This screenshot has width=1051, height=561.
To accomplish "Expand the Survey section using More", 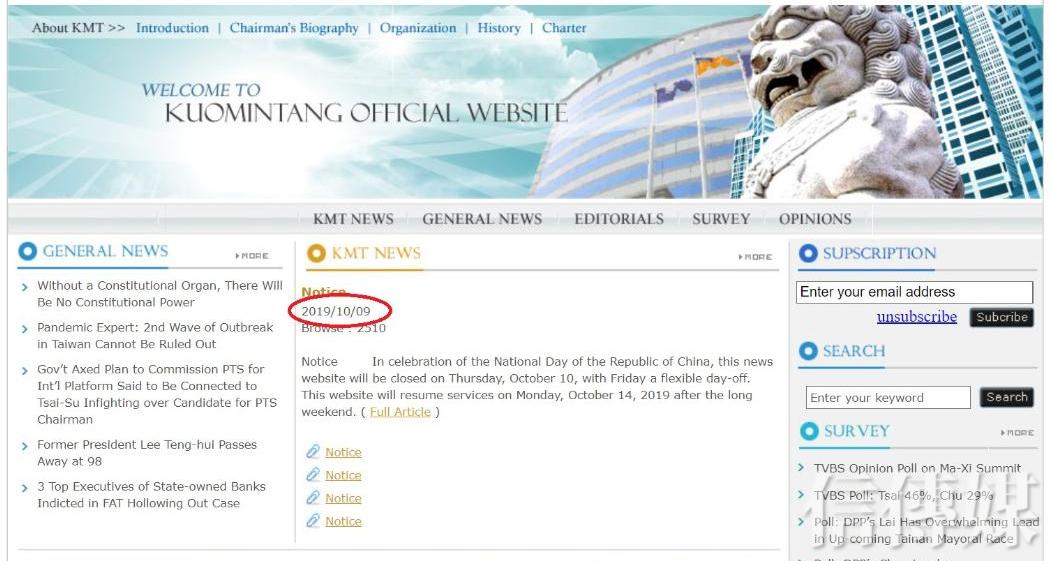I will click(x=1017, y=433).
